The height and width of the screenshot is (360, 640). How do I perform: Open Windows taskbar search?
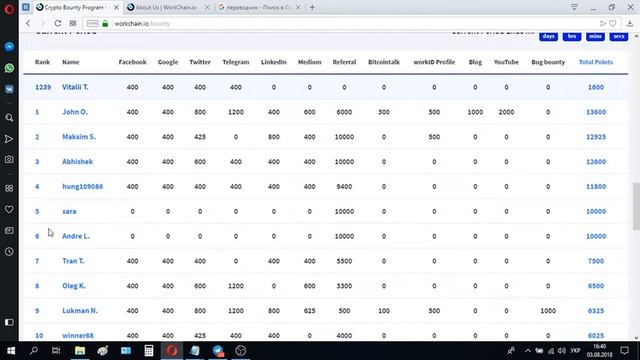(34, 351)
